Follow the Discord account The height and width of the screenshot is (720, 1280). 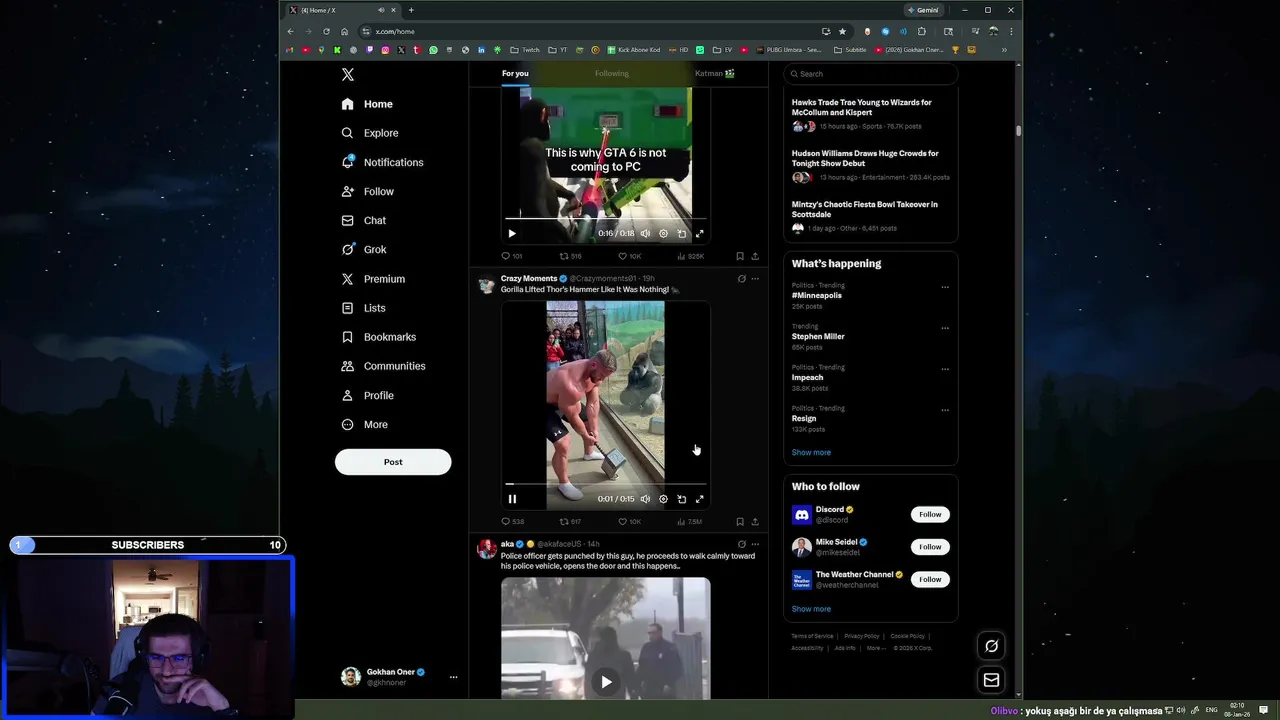[930, 514]
